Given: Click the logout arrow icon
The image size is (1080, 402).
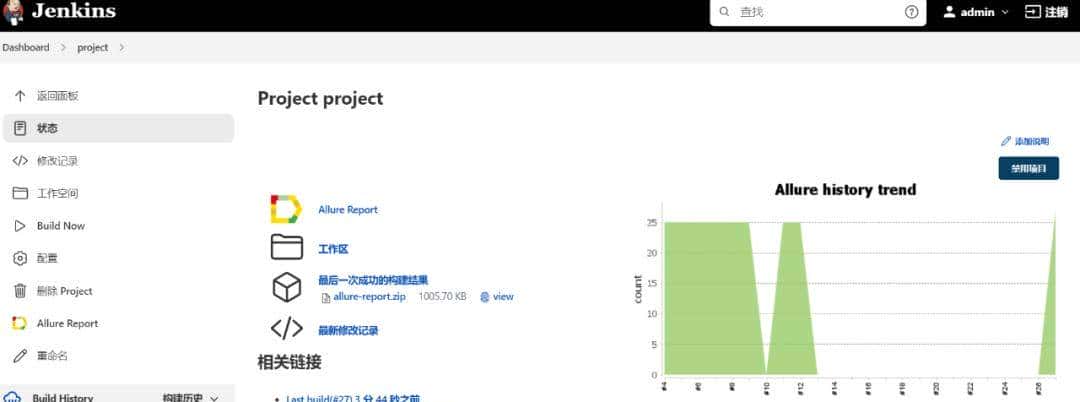Looking at the screenshot, I should point(1032,12).
